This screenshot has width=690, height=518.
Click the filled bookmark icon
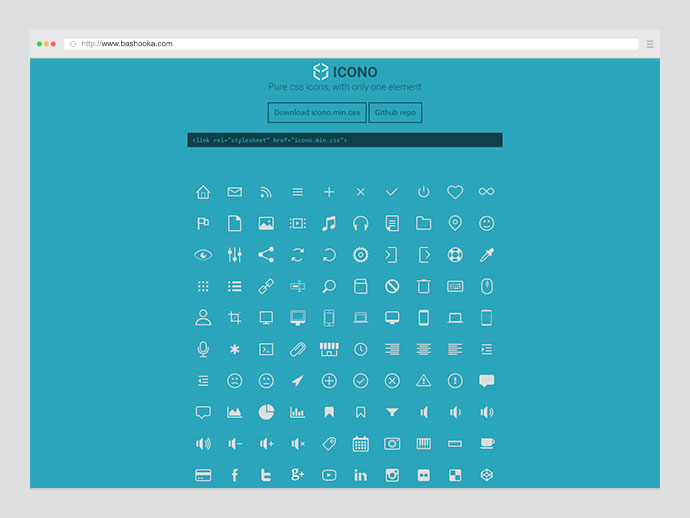(329, 412)
